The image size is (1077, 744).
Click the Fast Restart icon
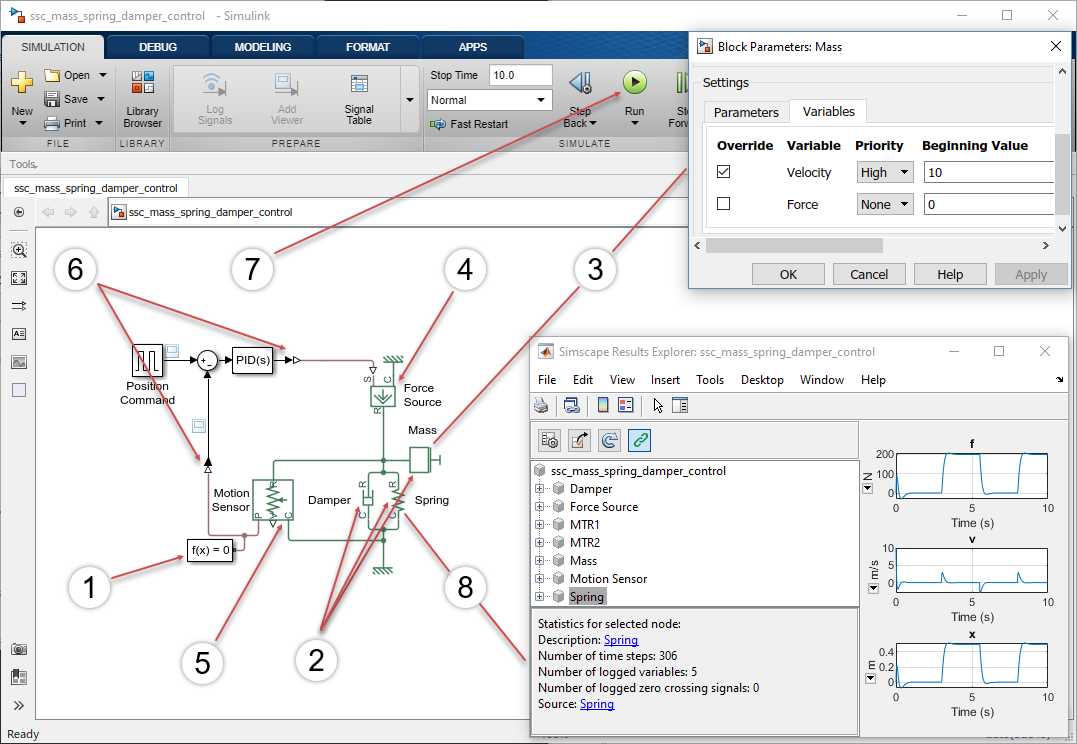click(x=437, y=124)
